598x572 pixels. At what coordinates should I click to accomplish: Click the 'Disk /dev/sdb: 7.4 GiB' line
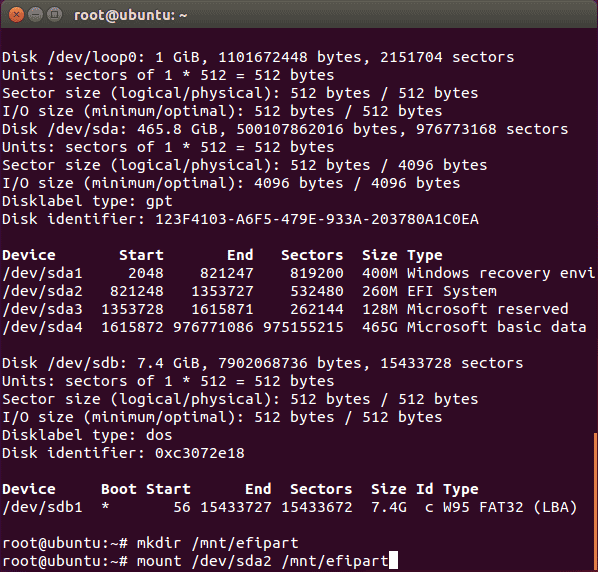263,363
